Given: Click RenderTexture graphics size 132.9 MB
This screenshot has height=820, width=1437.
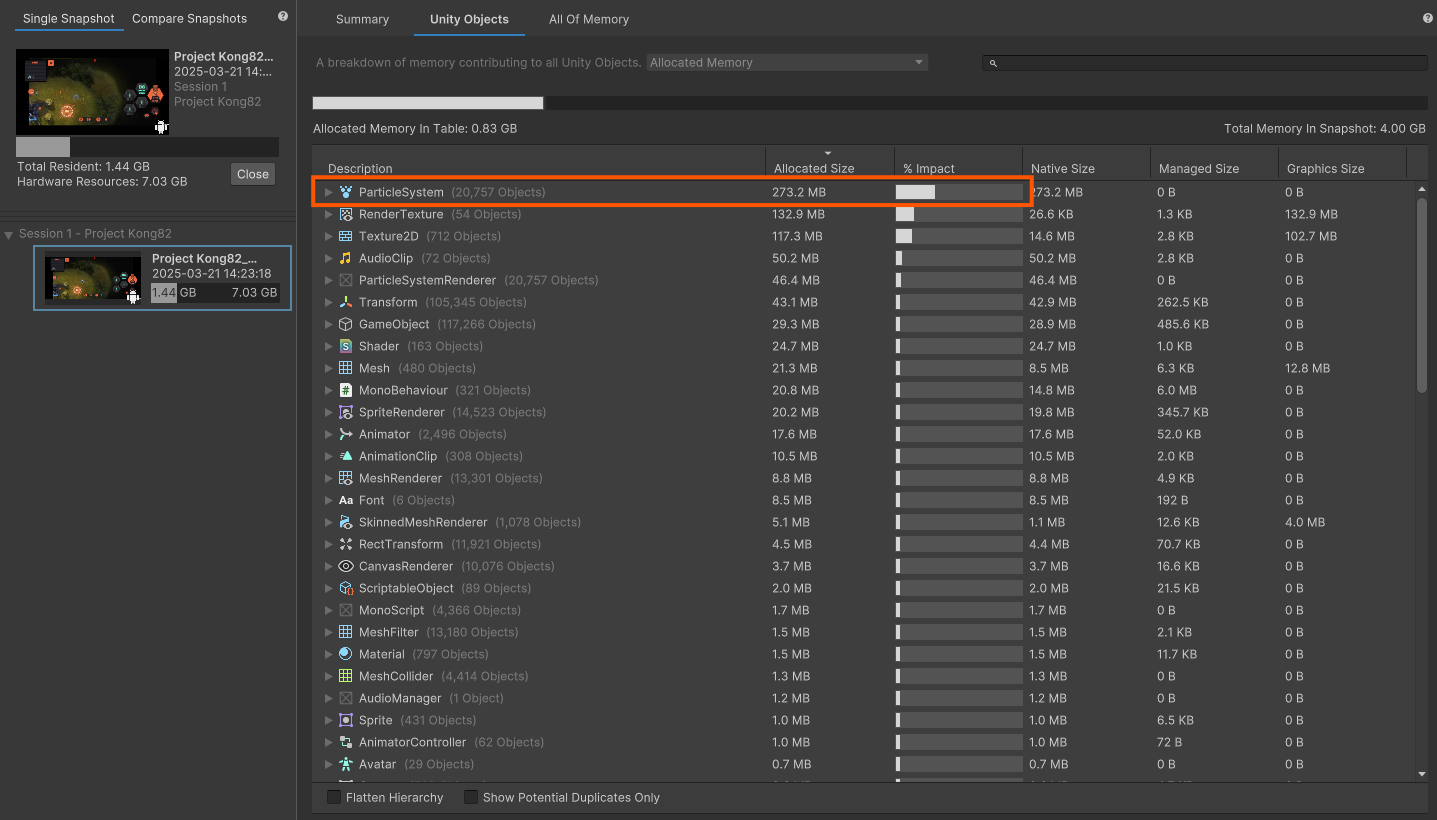Looking at the screenshot, I should pyautogui.click(x=1311, y=214).
